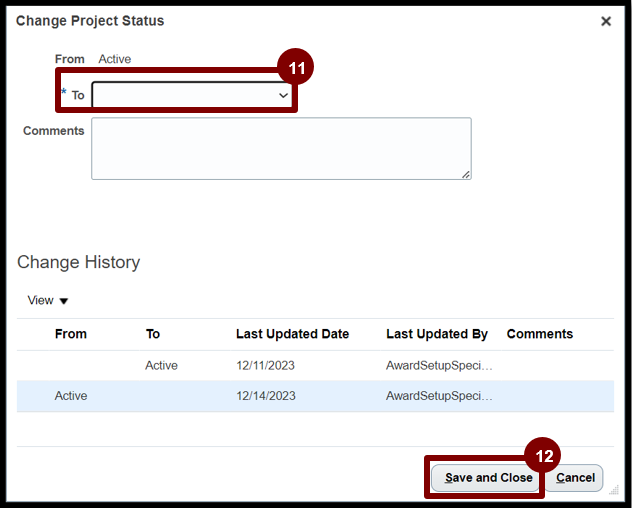Viewport: 632px width, 508px height.
Task: Cancel the status change
Action: point(575,478)
